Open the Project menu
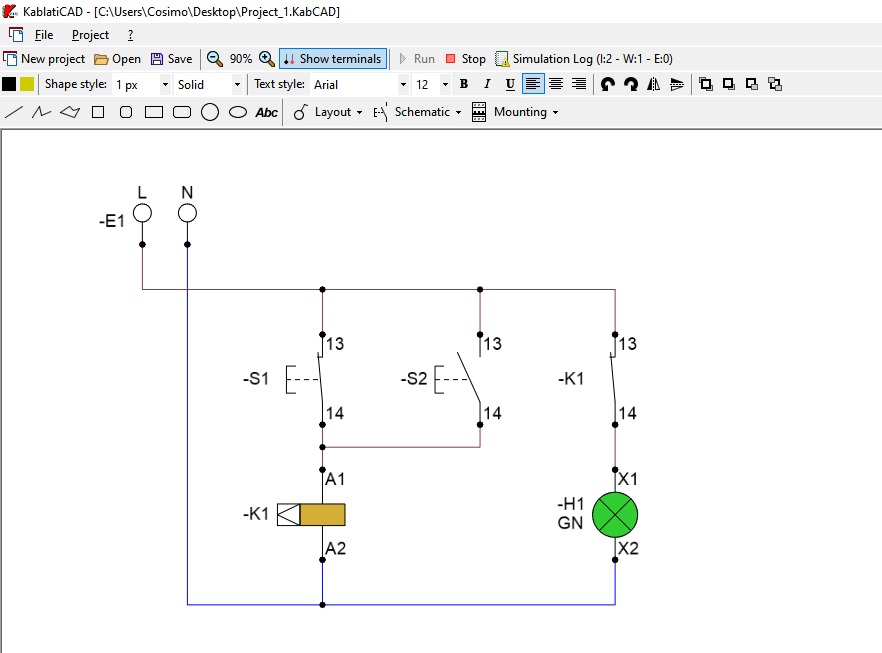The height and width of the screenshot is (653, 882). point(90,35)
